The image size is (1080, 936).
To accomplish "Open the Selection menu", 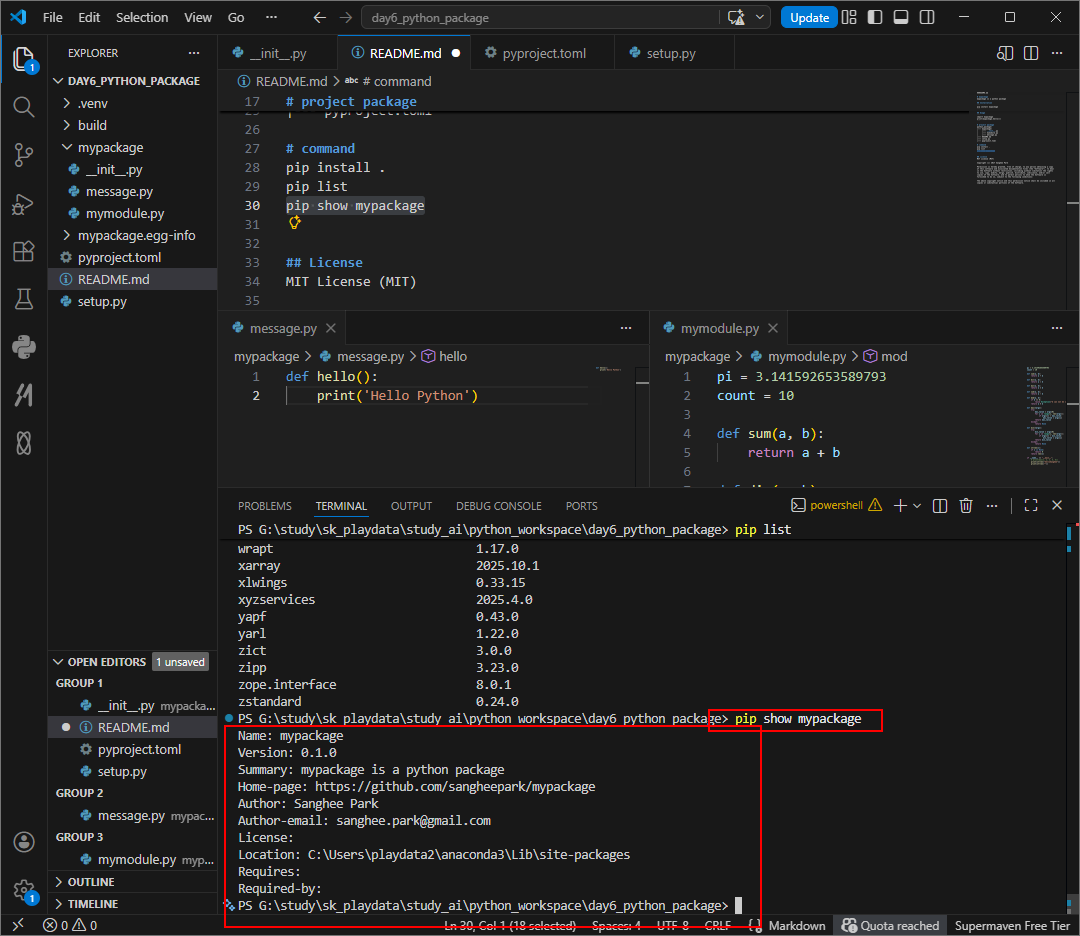I will coord(142,18).
